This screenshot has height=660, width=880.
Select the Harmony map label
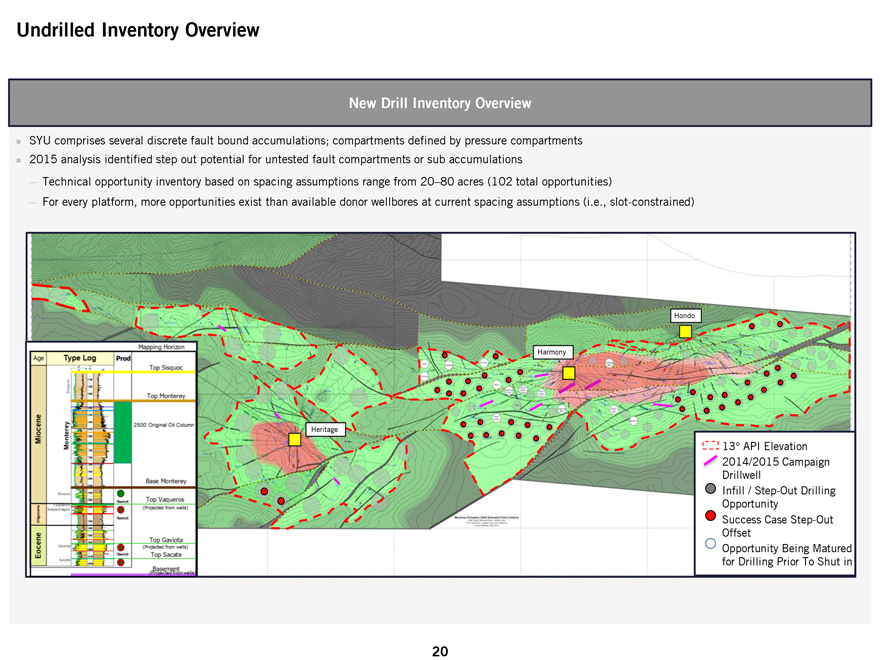click(552, 352)
